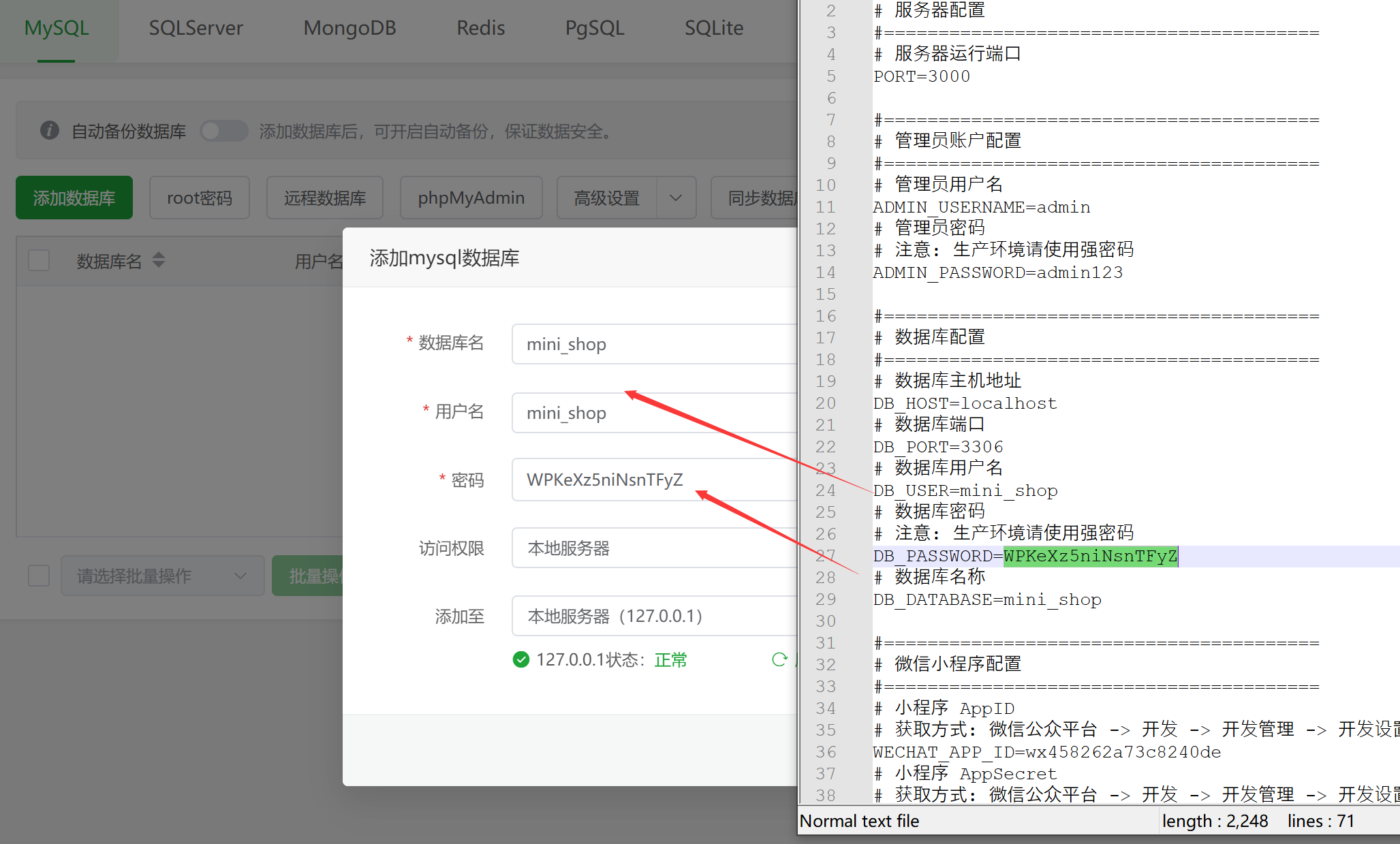This screenshot has width=1400, height=844.
Task: Click the root密码 button
Action: click(199, 198)
